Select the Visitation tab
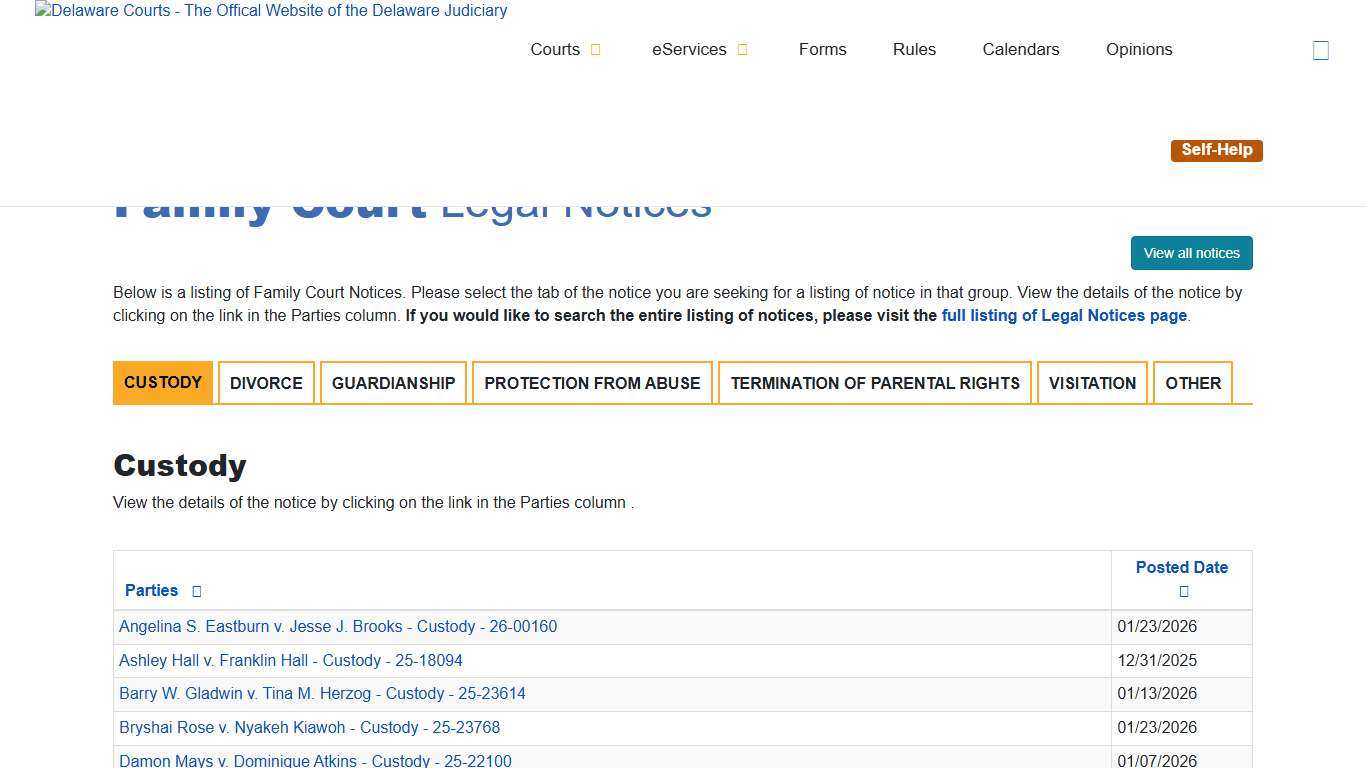The width and height of the screenshot is (1366, 768). (x=1092, y=383)
